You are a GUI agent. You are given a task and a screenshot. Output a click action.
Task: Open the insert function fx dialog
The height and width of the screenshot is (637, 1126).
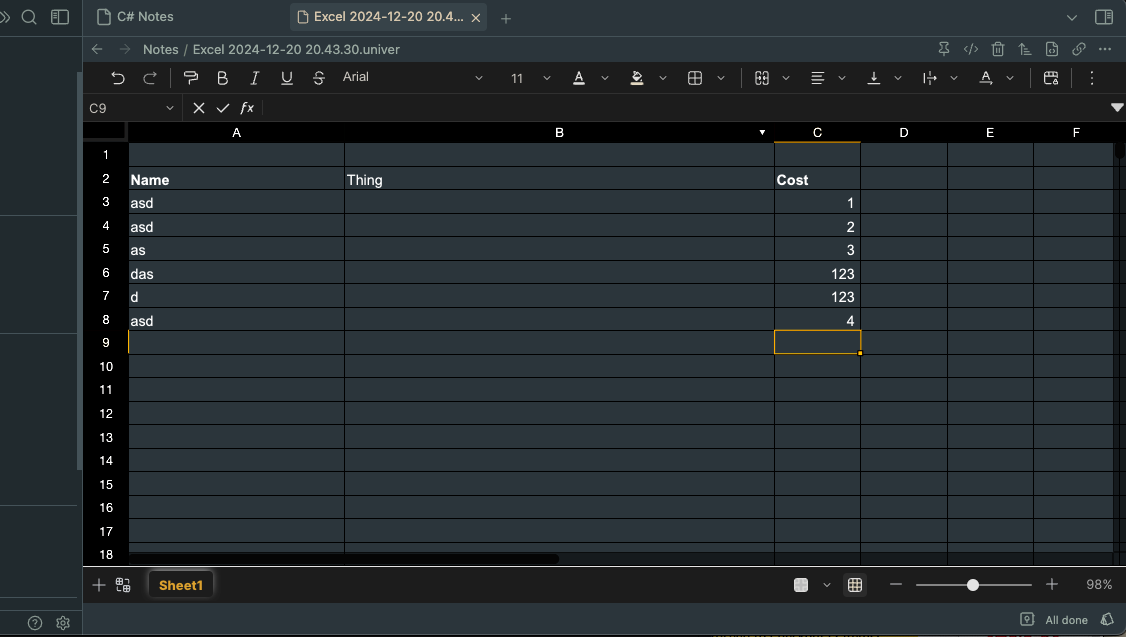click(x=246, y=108)
